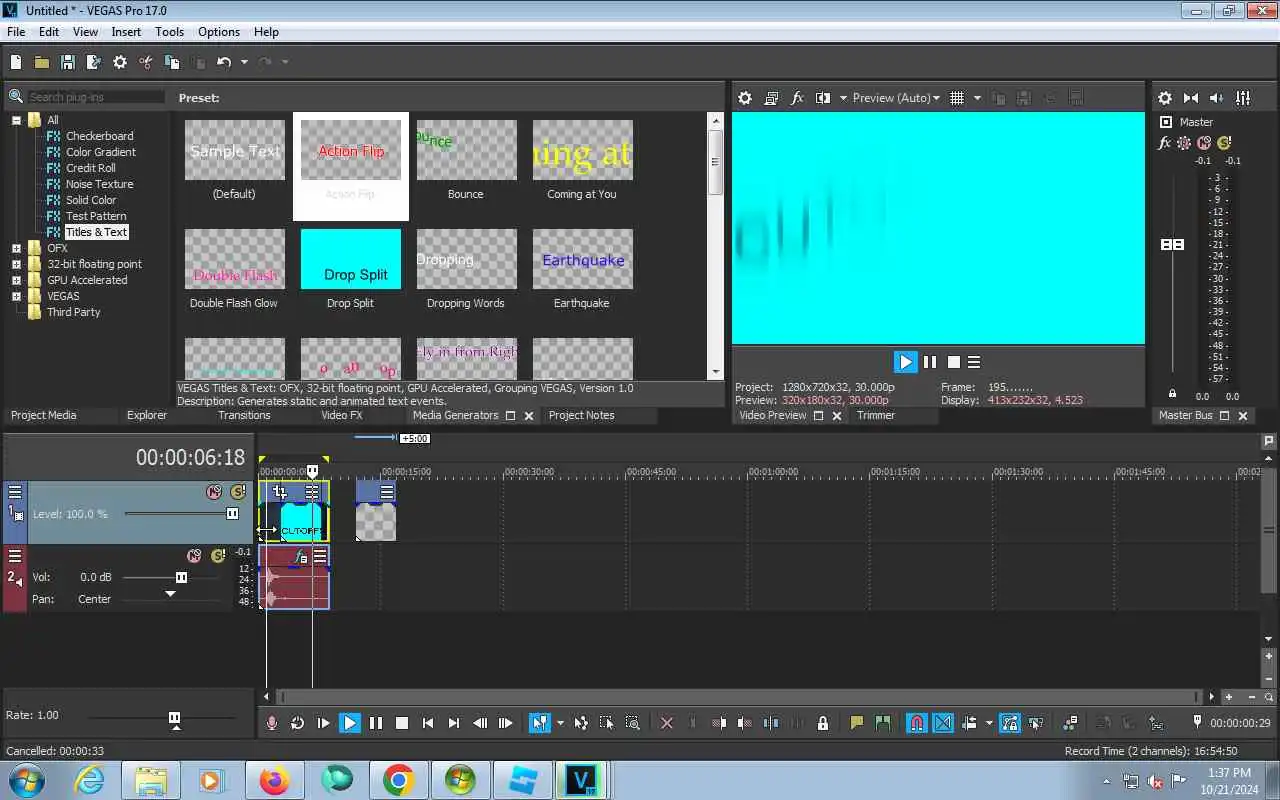Lock the event with the padlock icon
This screenshot has width=1280, height=800.
822,723
